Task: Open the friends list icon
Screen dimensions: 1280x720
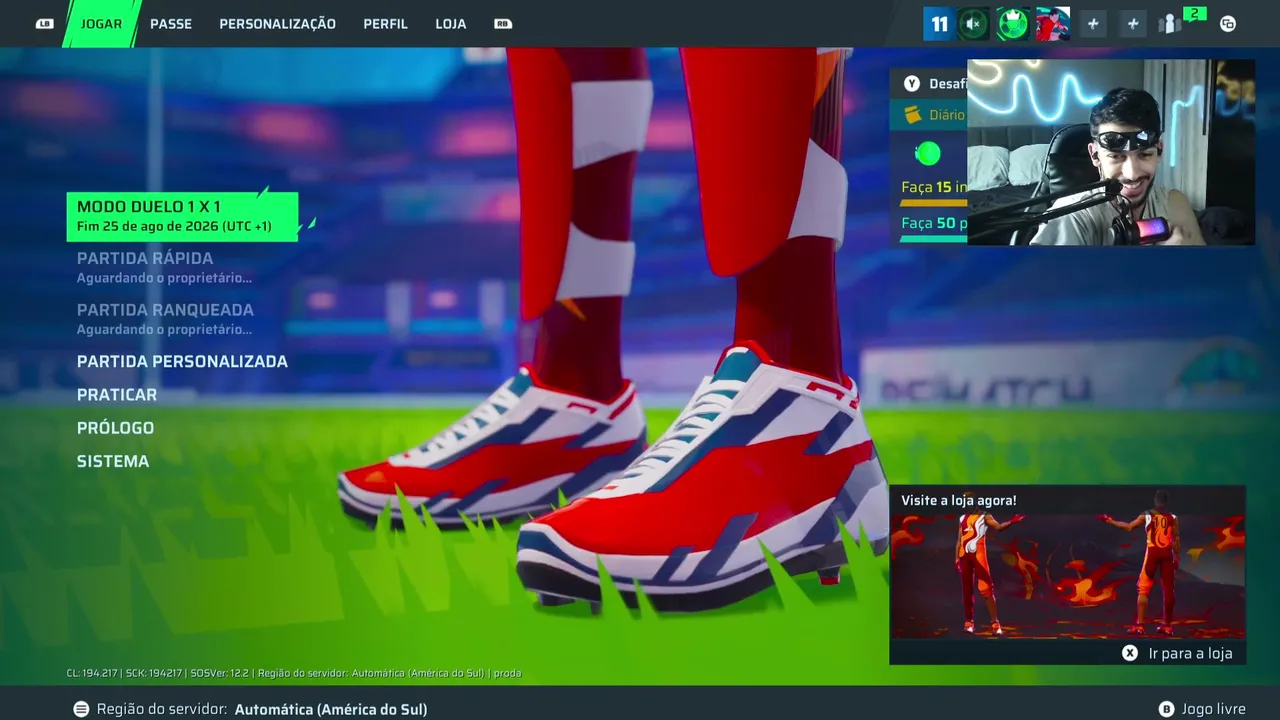Action: click(1168, 25)
